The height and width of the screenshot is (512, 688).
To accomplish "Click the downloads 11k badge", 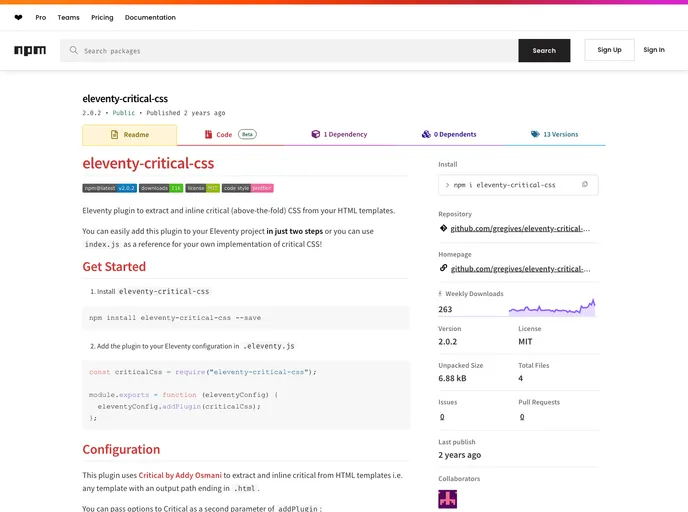I will click(161, 188).
